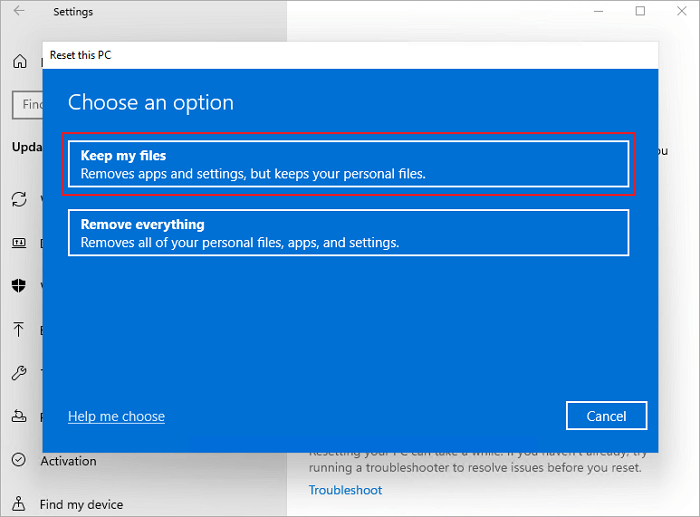Open Windows Update via the sync arrows icon

[19, 199]
